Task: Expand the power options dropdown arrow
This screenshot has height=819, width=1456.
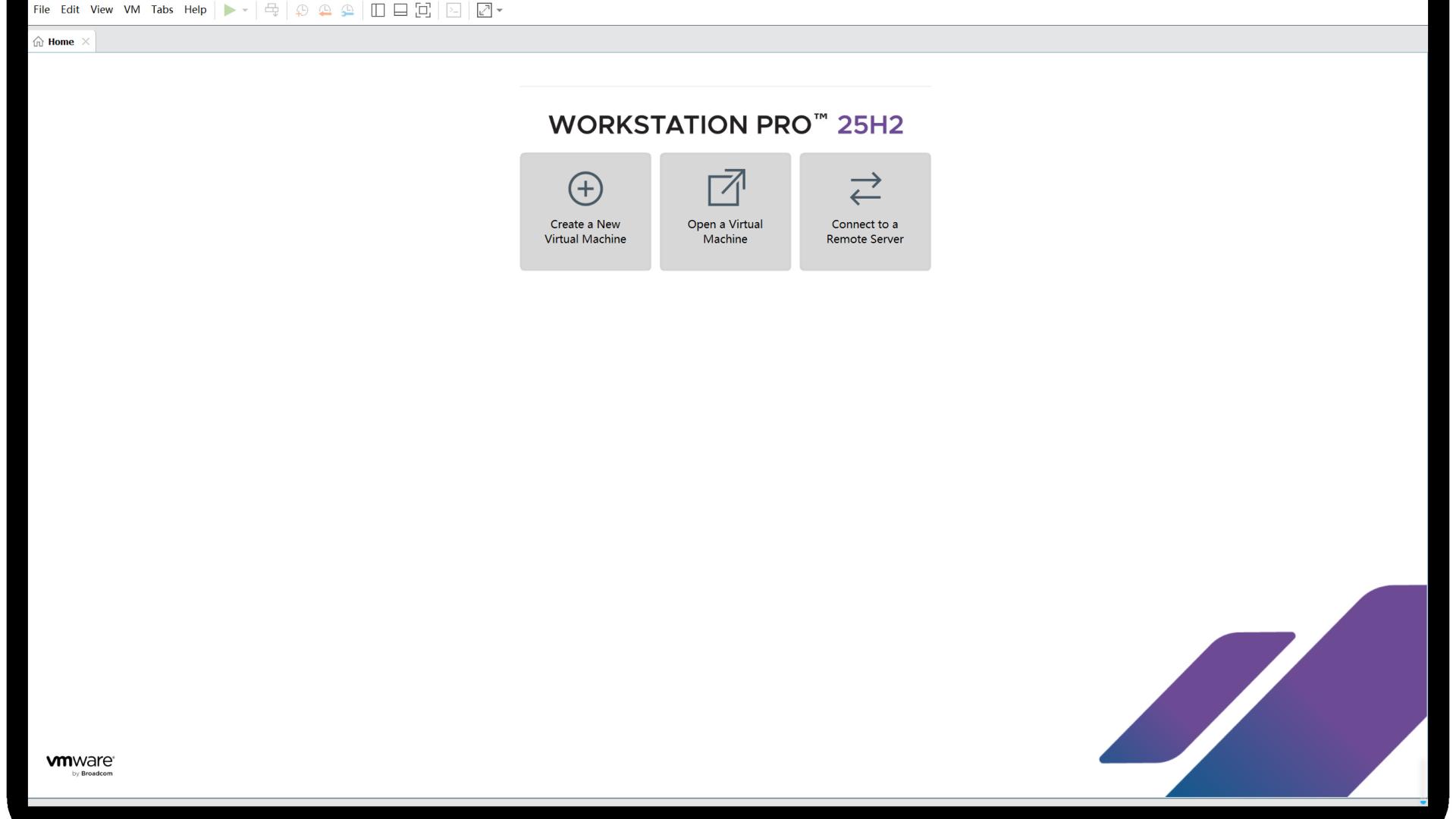Action: click(x=245, y=10)
